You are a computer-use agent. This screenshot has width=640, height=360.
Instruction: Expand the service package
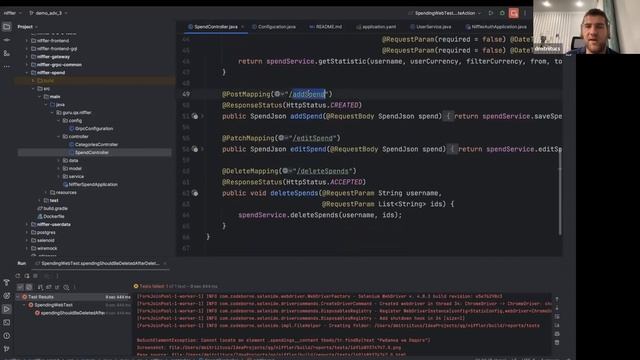pyautogui.click(x=59, y=176)
